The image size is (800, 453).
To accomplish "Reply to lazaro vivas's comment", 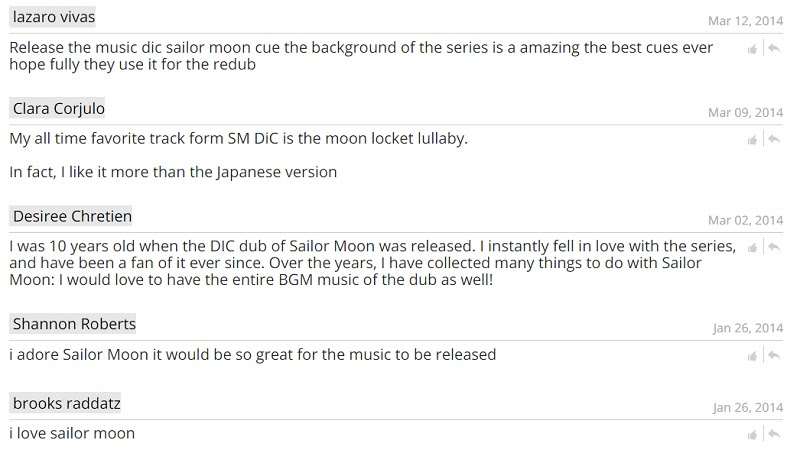I will [x=774, y=48].
